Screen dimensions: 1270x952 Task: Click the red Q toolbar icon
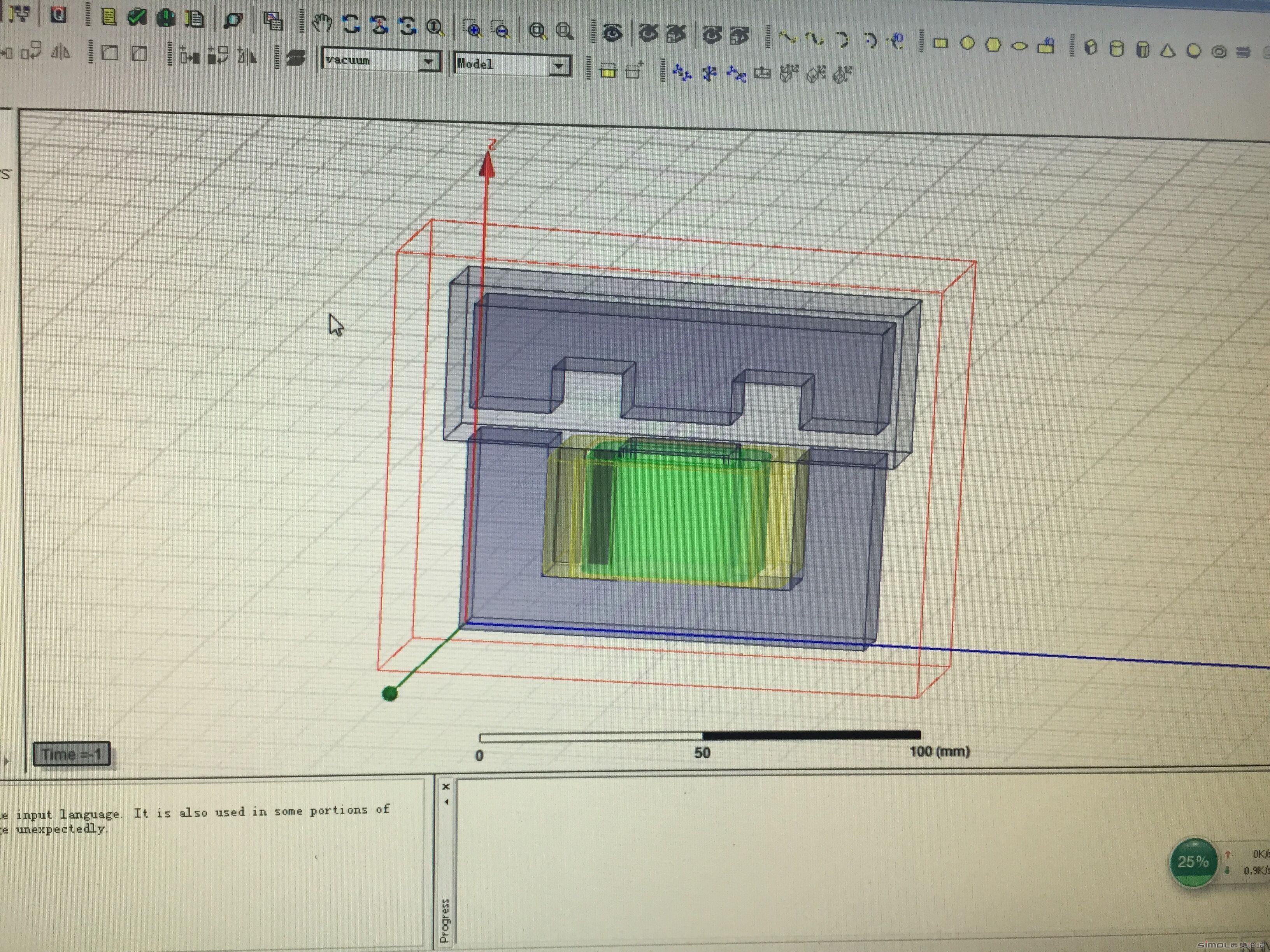[x=58, y=14]
